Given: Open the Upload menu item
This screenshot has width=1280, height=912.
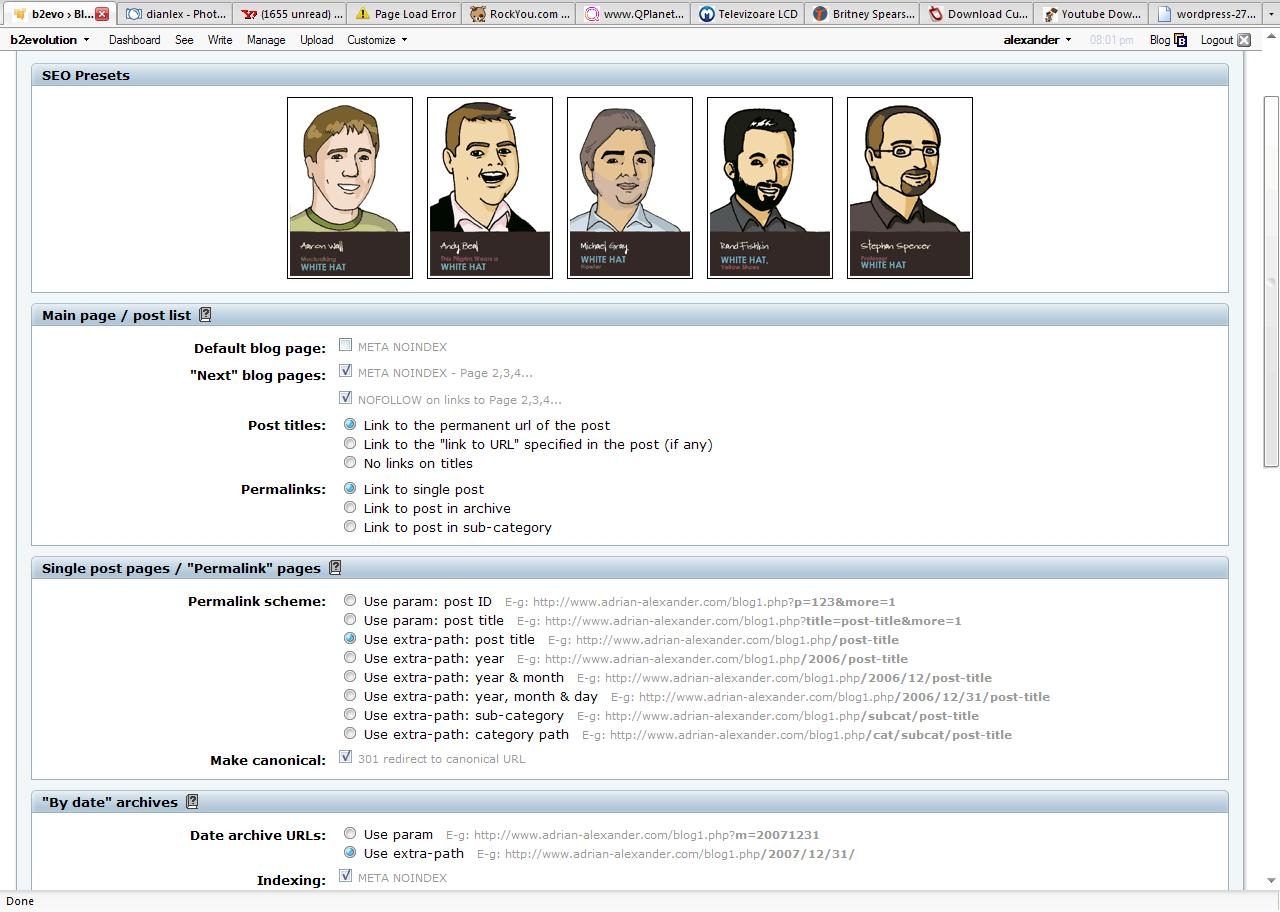Looking at the screenshot, I should [x=317, y=40].
